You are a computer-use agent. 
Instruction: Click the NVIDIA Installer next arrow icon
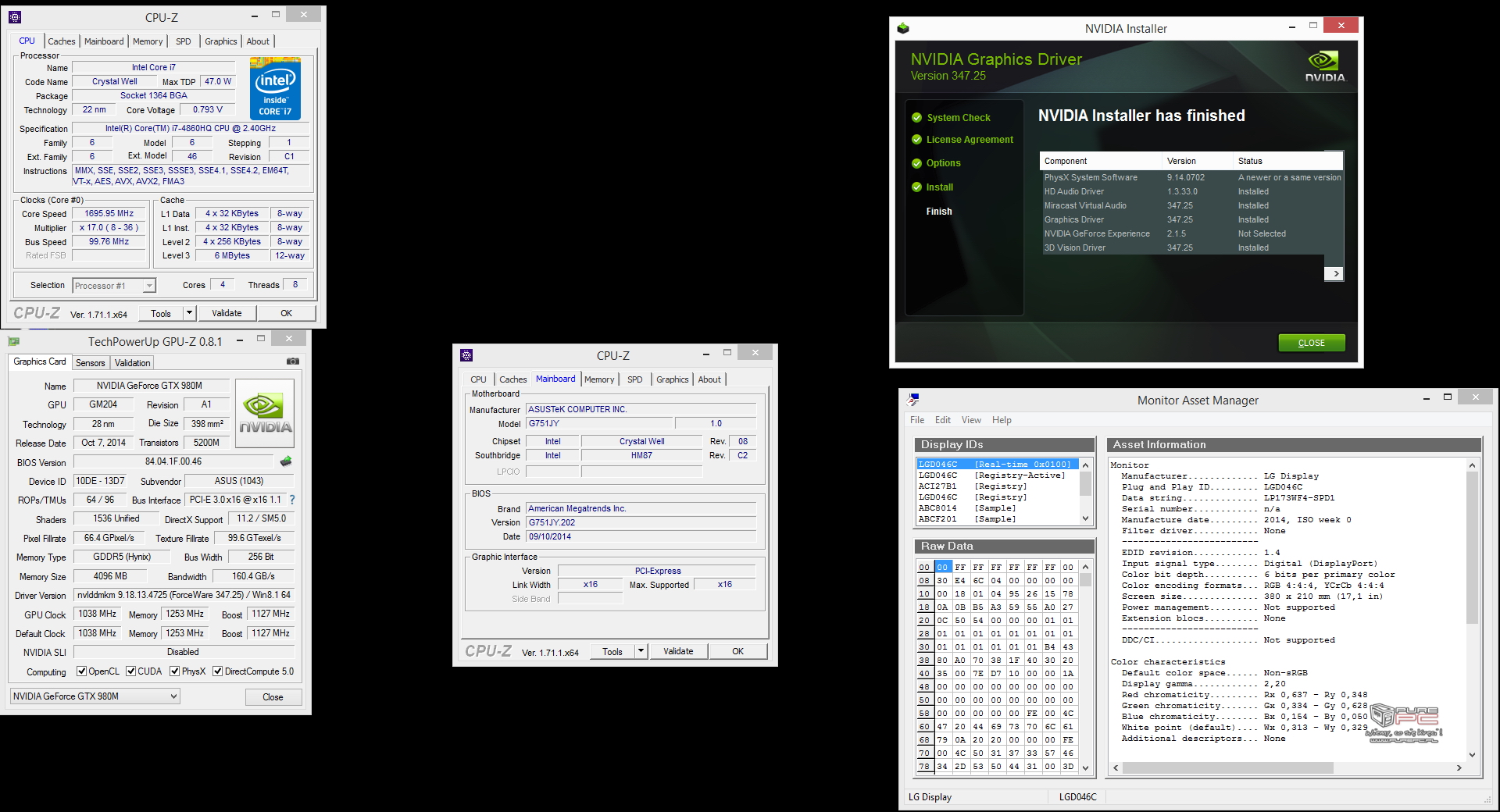pos(1334,273)
